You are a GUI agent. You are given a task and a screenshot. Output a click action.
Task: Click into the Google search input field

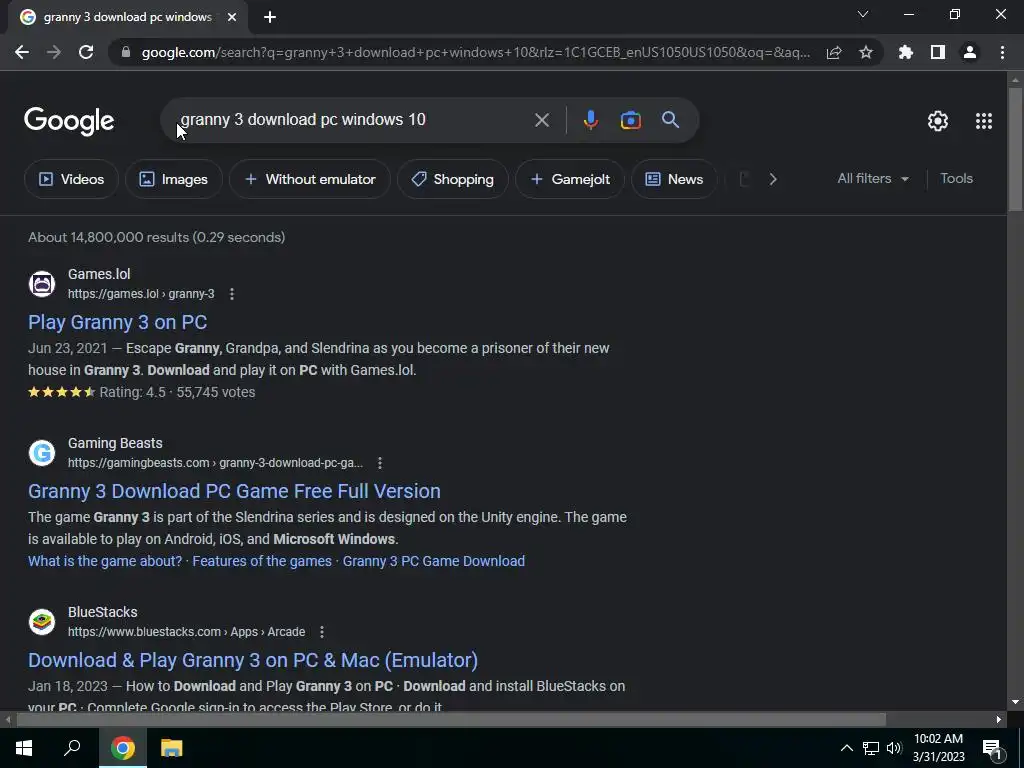(353, 120)
